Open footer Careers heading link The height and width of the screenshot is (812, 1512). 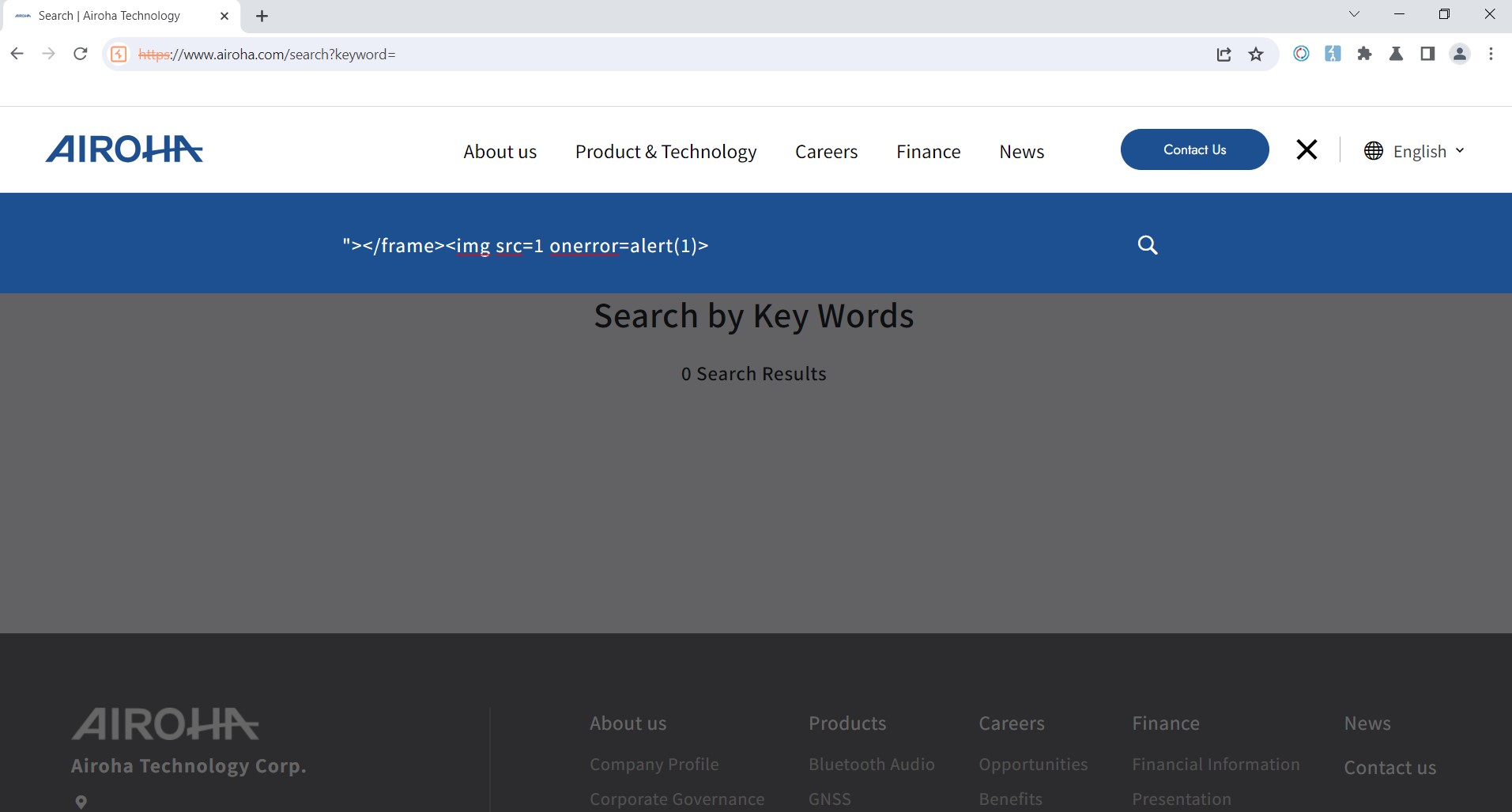[x=1012, y=723]
